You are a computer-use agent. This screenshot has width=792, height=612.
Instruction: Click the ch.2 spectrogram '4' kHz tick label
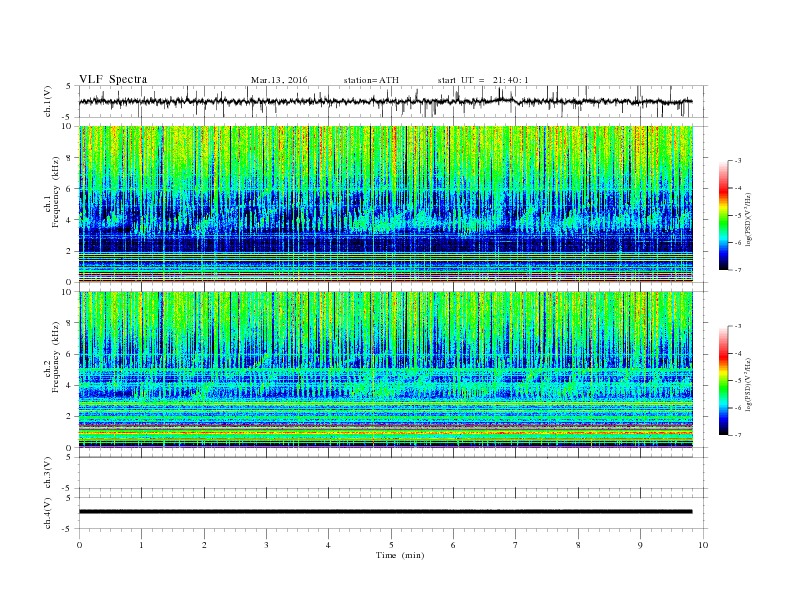70,385
